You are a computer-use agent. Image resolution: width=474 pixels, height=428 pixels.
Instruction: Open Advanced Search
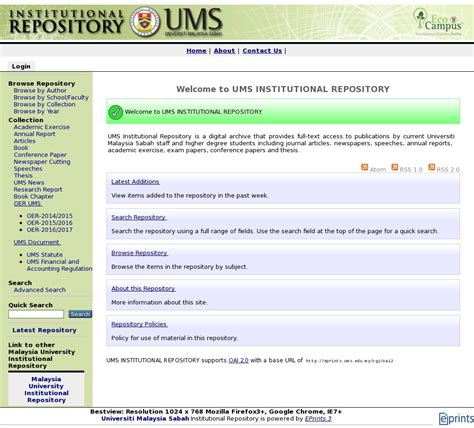40,290
